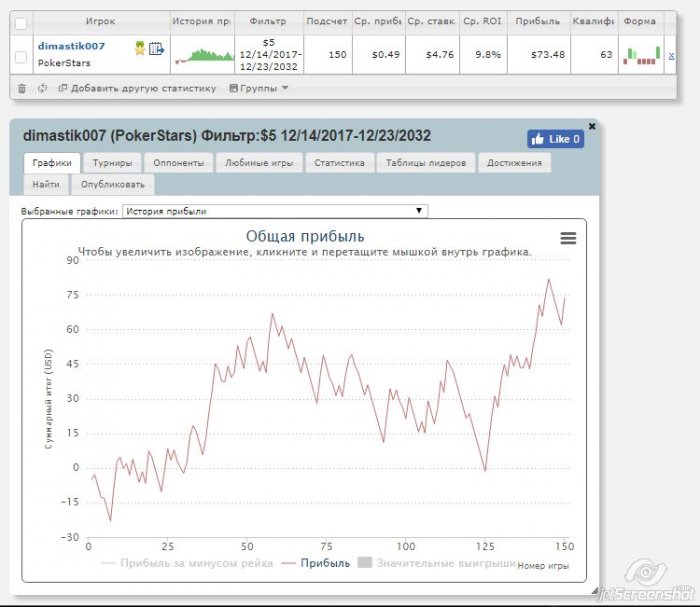The width and height of the screenshot is (700, 607).
Task: Expand the Группы dropdown
Action: 258,88
